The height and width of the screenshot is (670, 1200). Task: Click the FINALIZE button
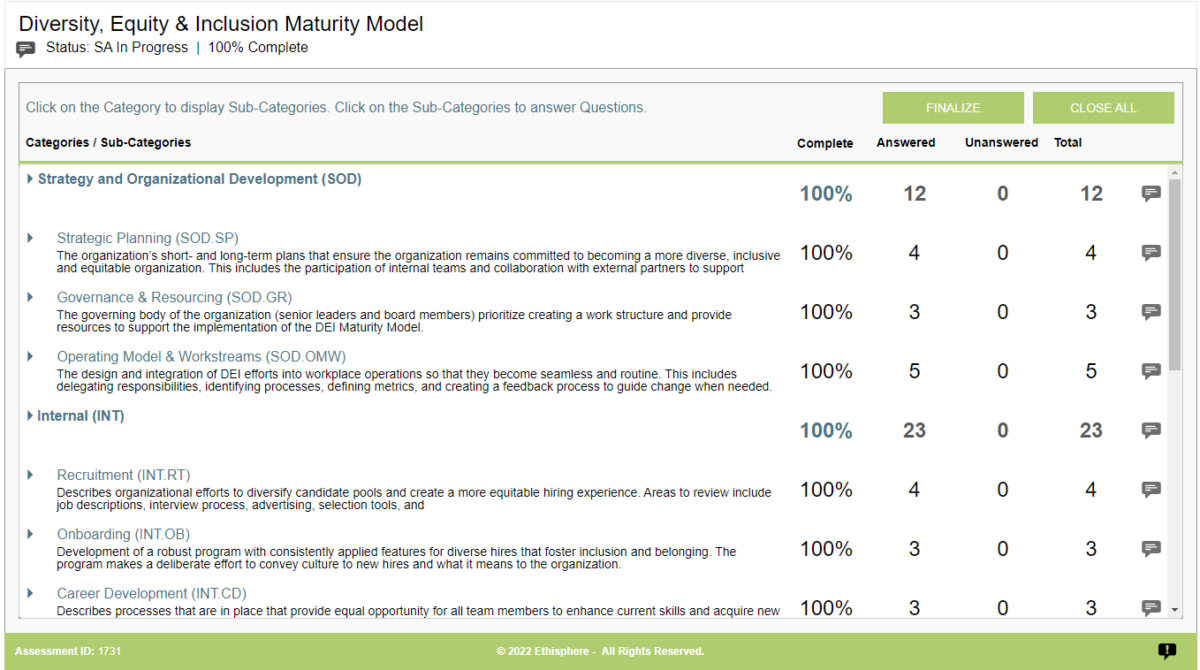pyautogui.click(x=953, y=108)
